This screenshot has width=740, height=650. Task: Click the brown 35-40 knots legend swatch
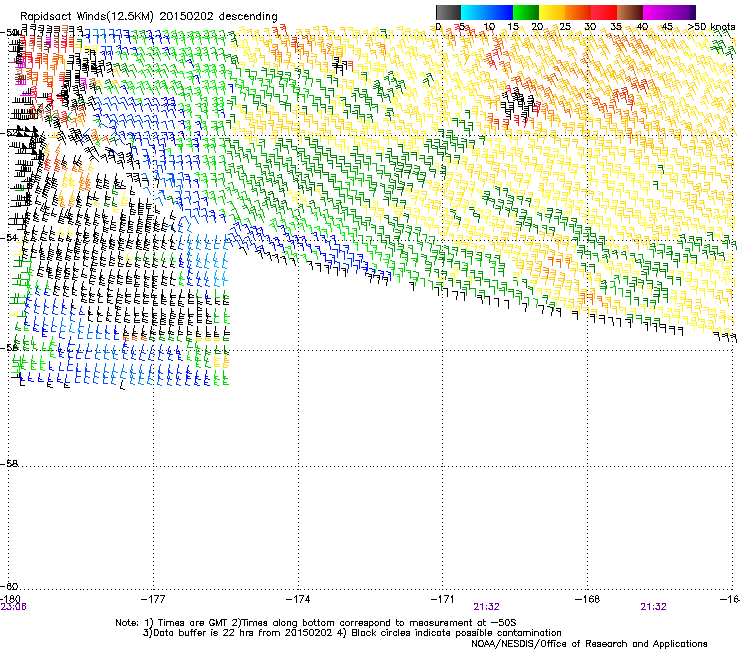(x=630, y=12)
